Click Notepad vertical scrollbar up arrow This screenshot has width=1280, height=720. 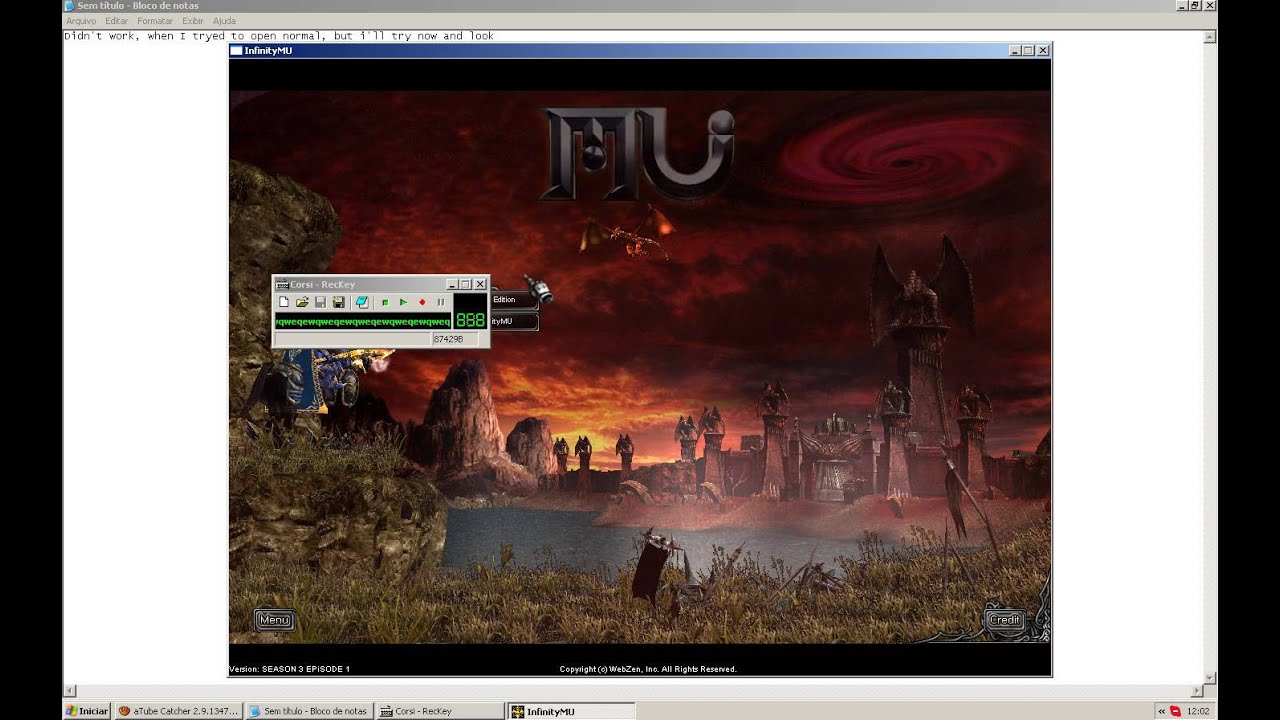(x=1210, y=37)
